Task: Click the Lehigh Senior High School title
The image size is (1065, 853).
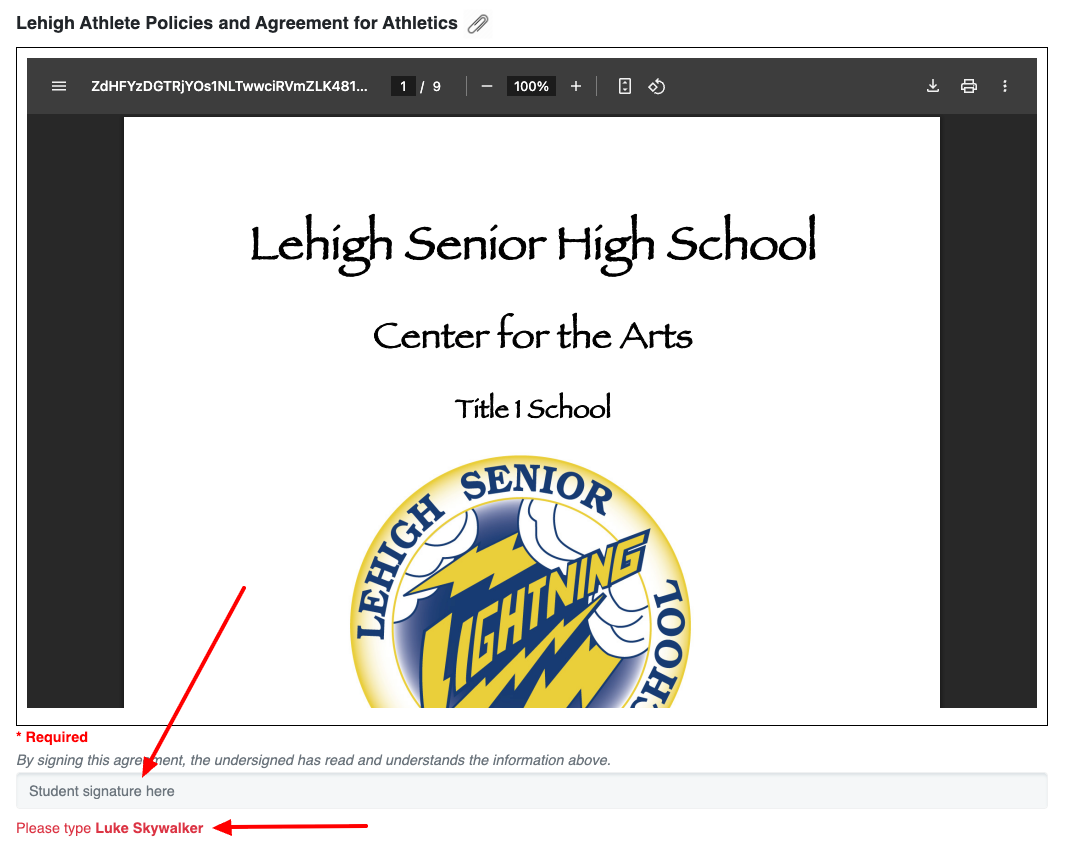Action: pyautogui.click(x=533, y=244)
